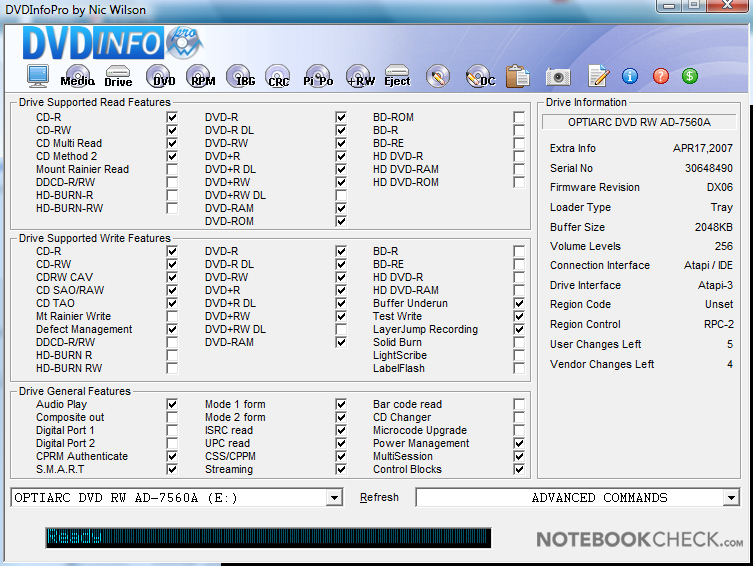The height and width of the screenshot is (566, 753).
Task: Open the Drive toolbar icon
Action: coord(118,76)
